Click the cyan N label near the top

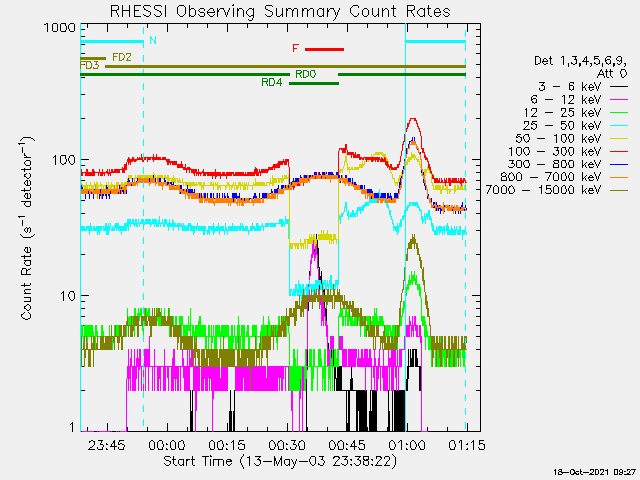coord(153,40)
